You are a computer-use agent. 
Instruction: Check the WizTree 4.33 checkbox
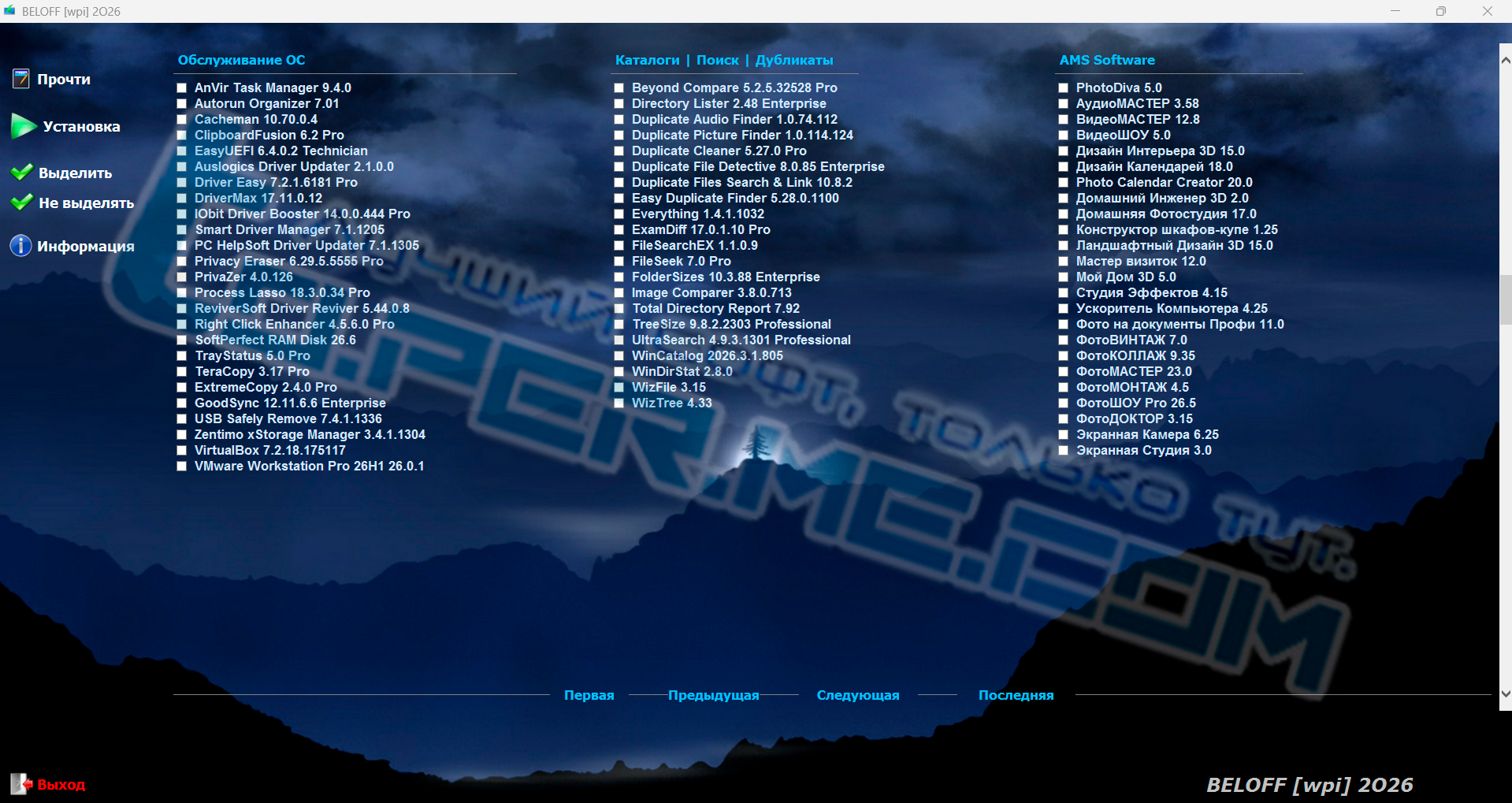tap(619, 403)
